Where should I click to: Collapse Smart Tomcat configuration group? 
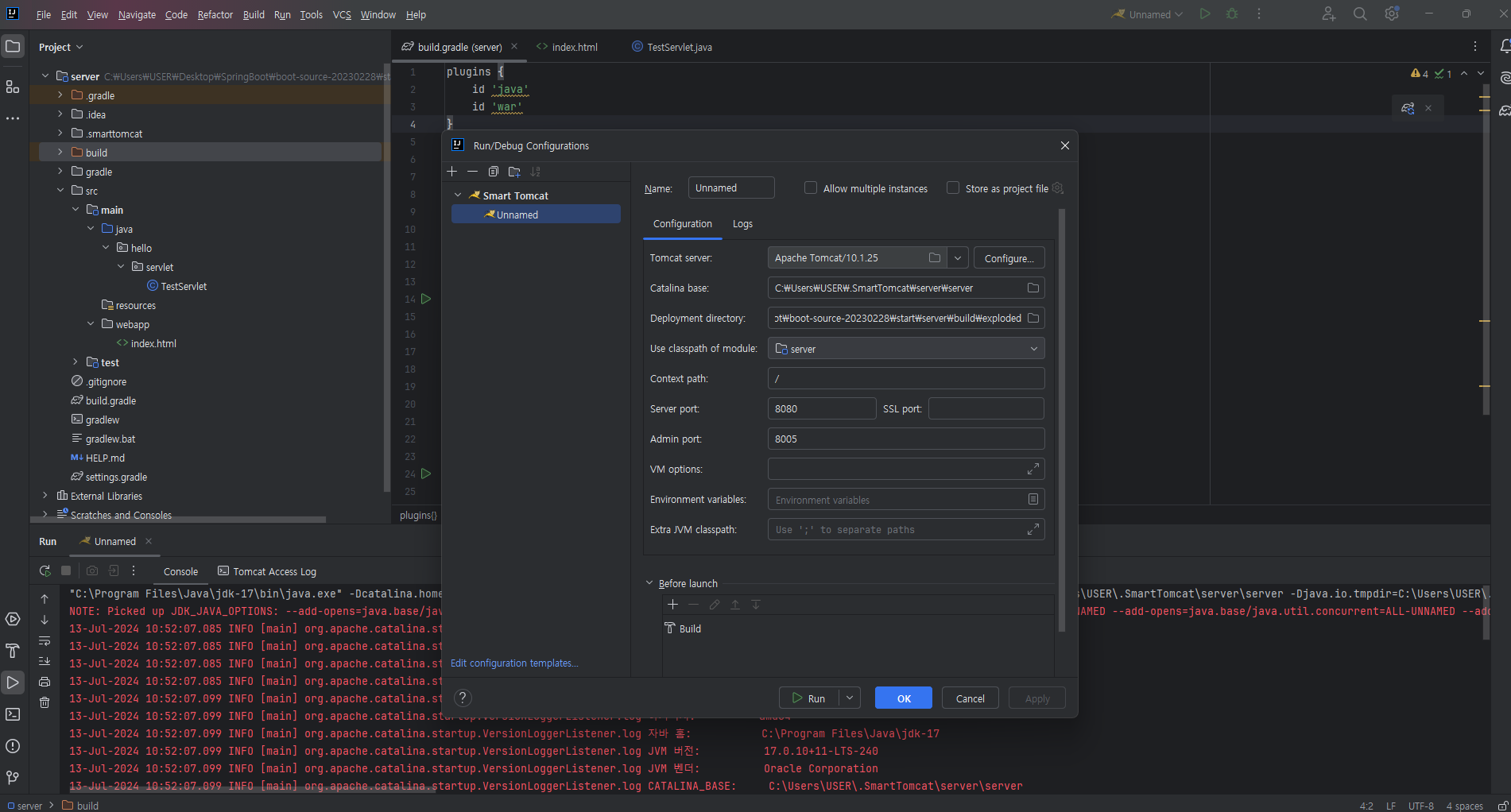pos(458,195)
